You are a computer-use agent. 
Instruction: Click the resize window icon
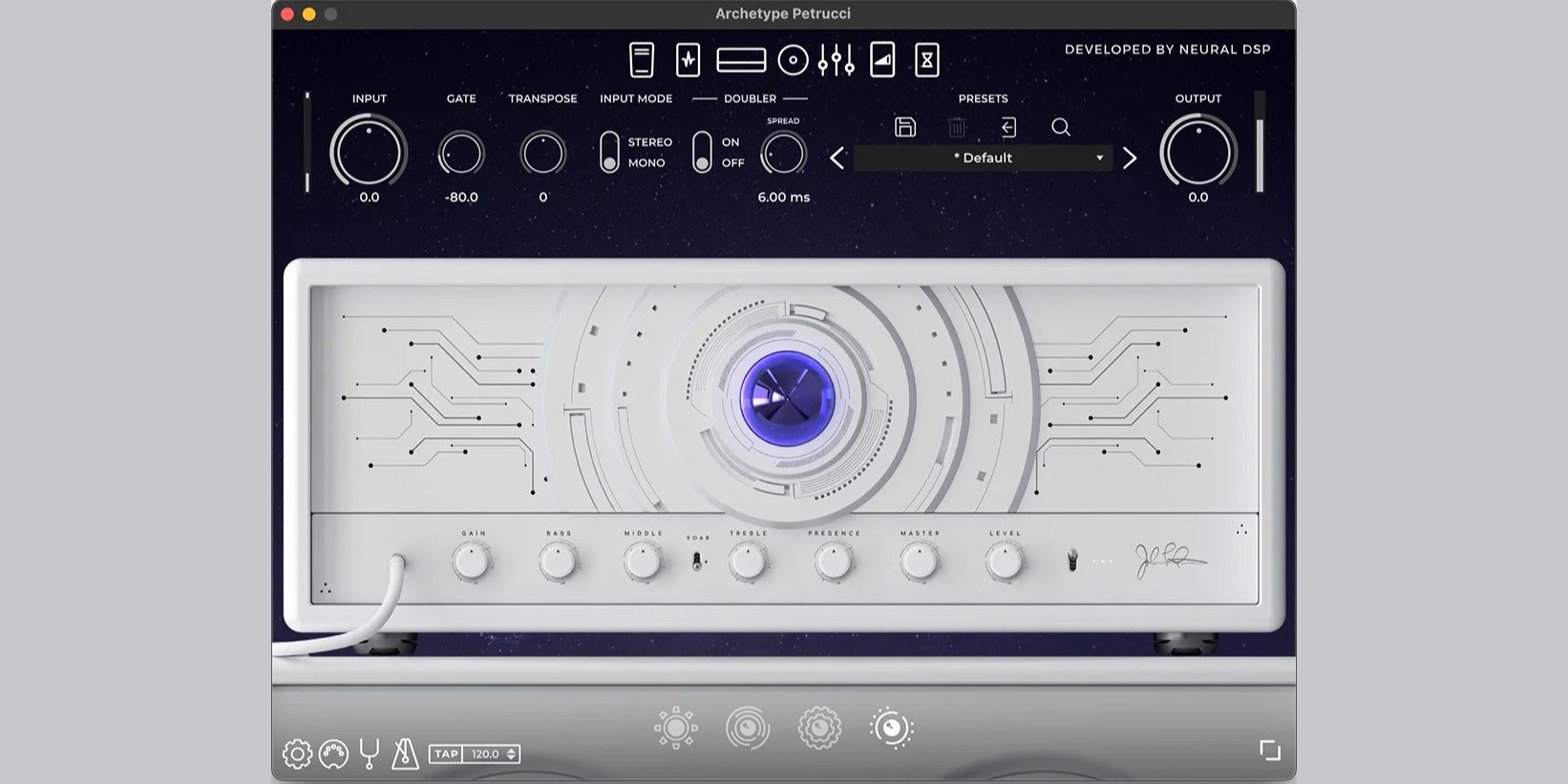[1269, 750]
